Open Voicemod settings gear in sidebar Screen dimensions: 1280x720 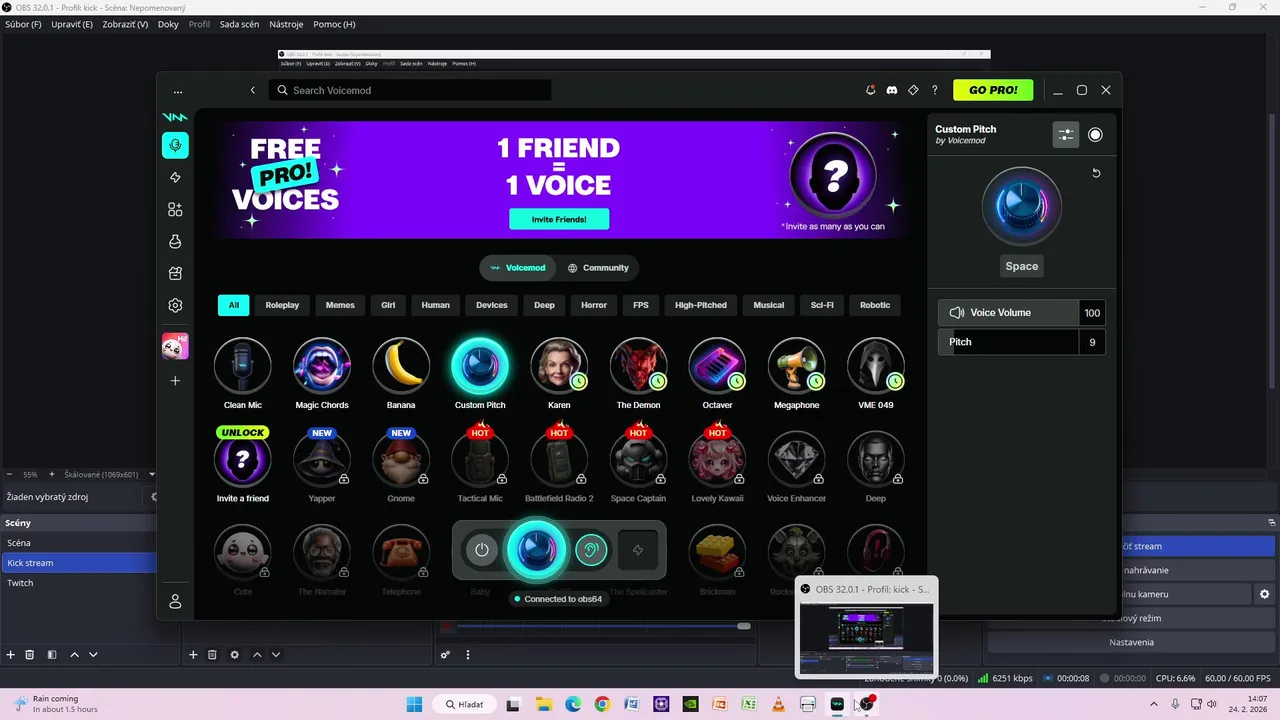[175, 305]
